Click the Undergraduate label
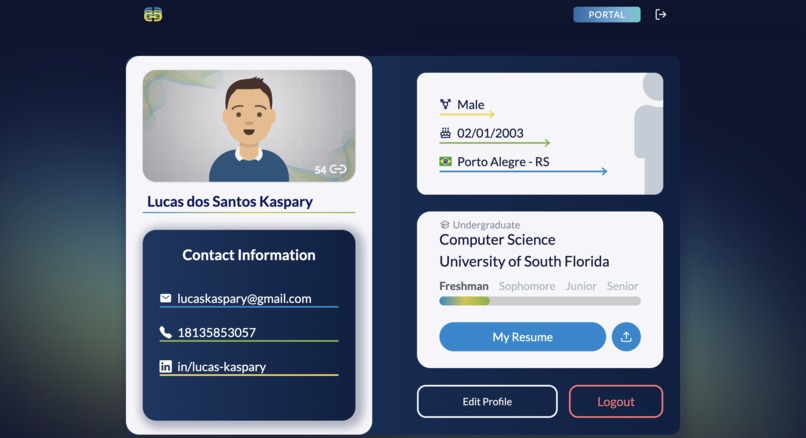The image size is (806, 438). (486, 225)
